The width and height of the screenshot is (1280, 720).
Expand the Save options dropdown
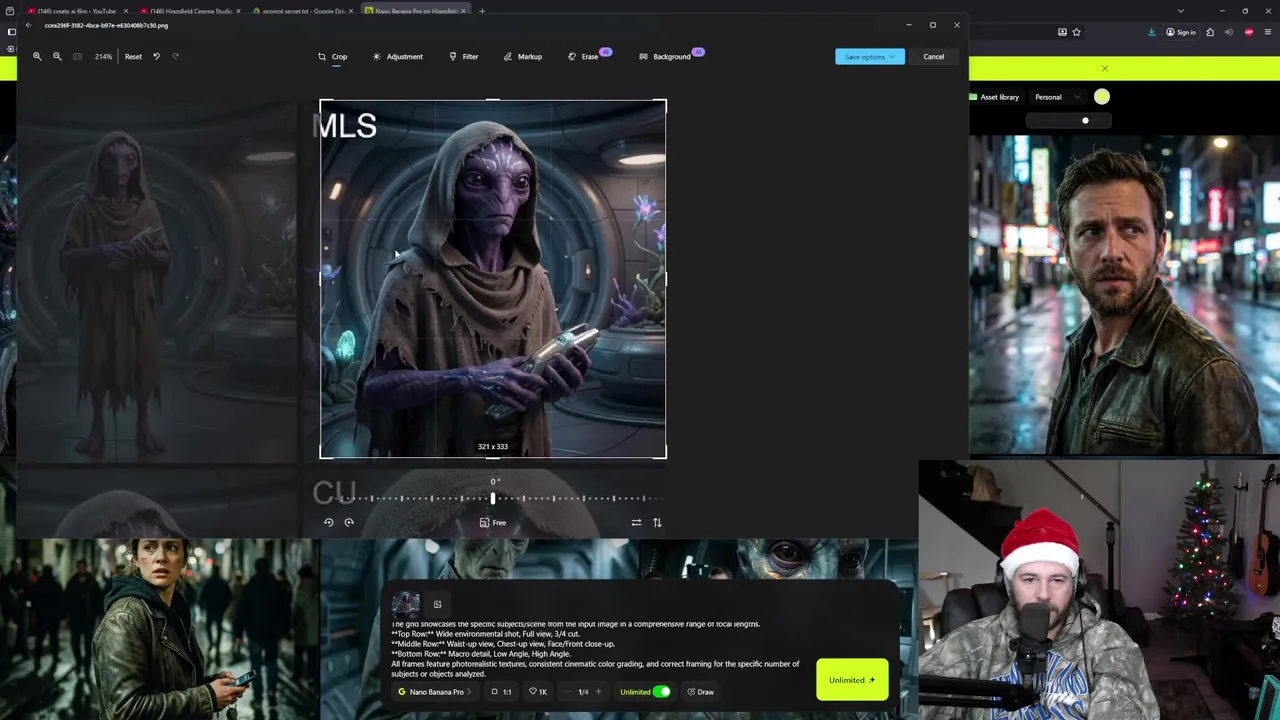870,56
